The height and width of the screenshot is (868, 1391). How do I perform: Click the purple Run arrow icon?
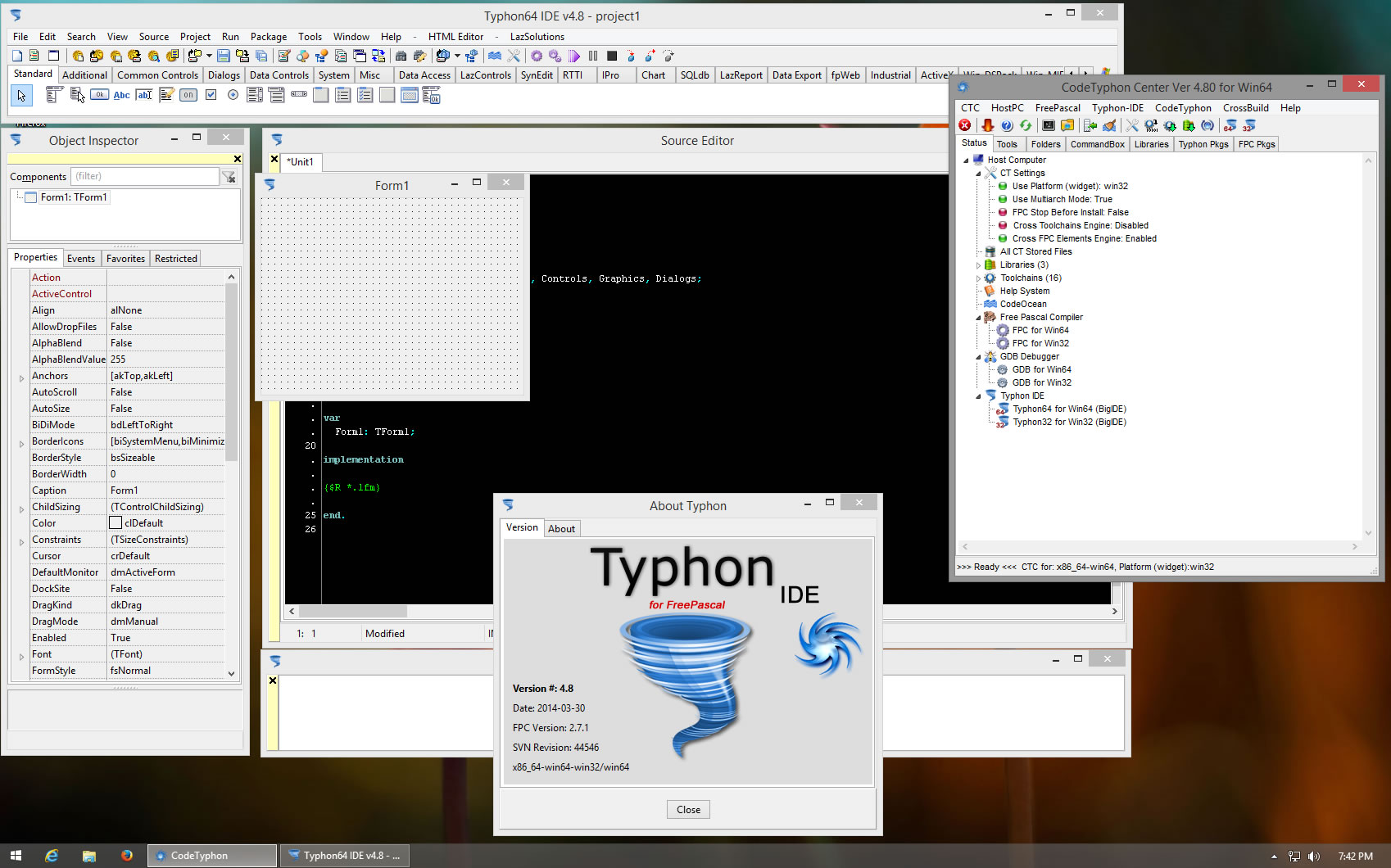(x=573, y=56)
